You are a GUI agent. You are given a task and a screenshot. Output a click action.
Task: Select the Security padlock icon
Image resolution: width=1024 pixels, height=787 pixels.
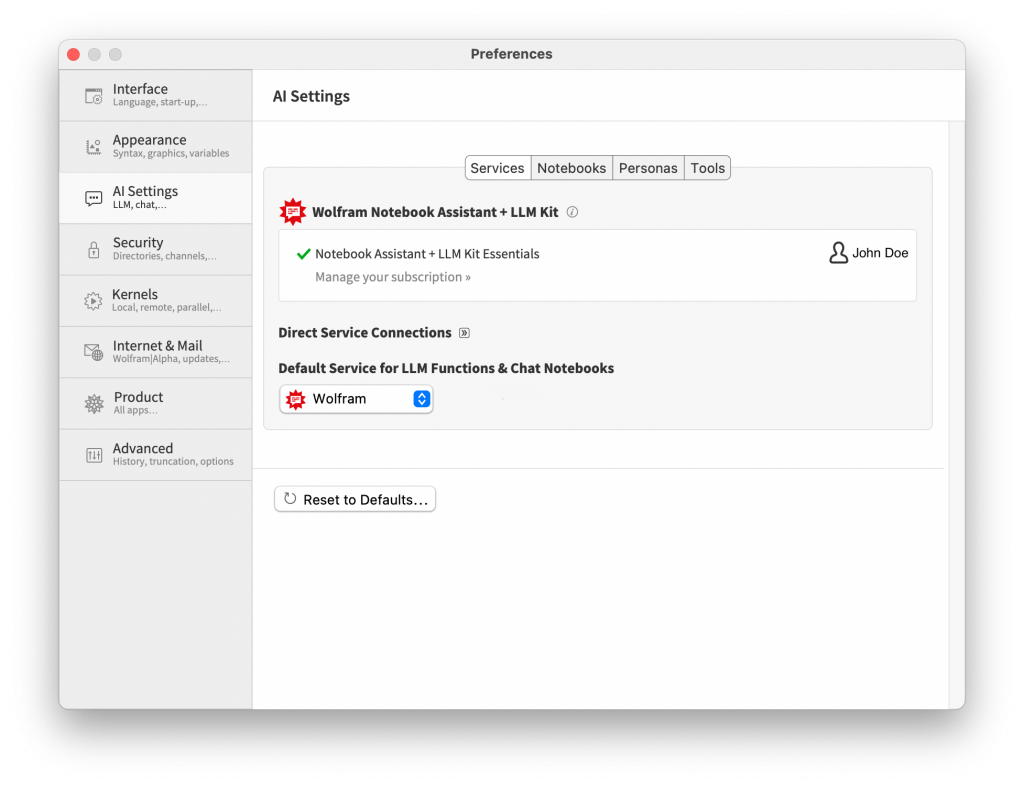coord(94,250)
